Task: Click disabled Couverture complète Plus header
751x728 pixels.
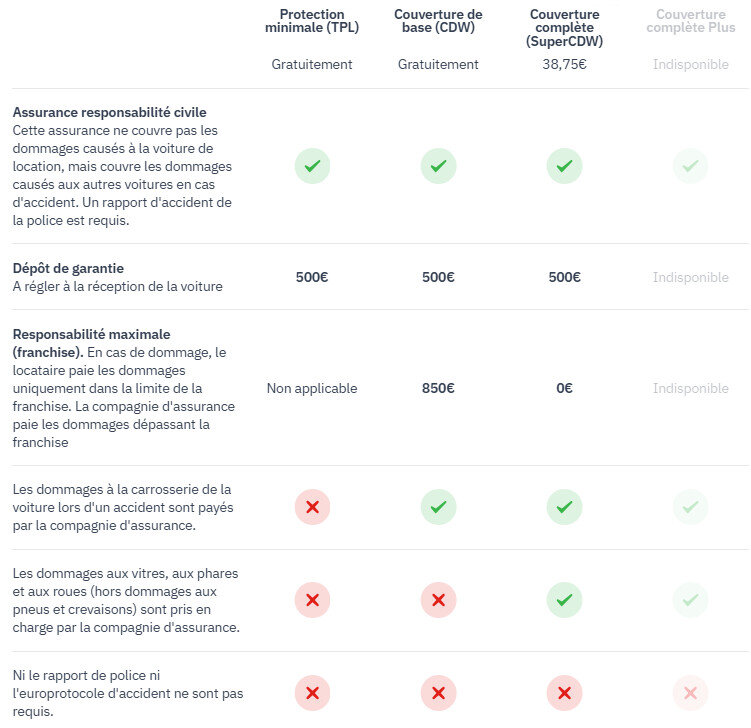Action: [x=690, y=21]
